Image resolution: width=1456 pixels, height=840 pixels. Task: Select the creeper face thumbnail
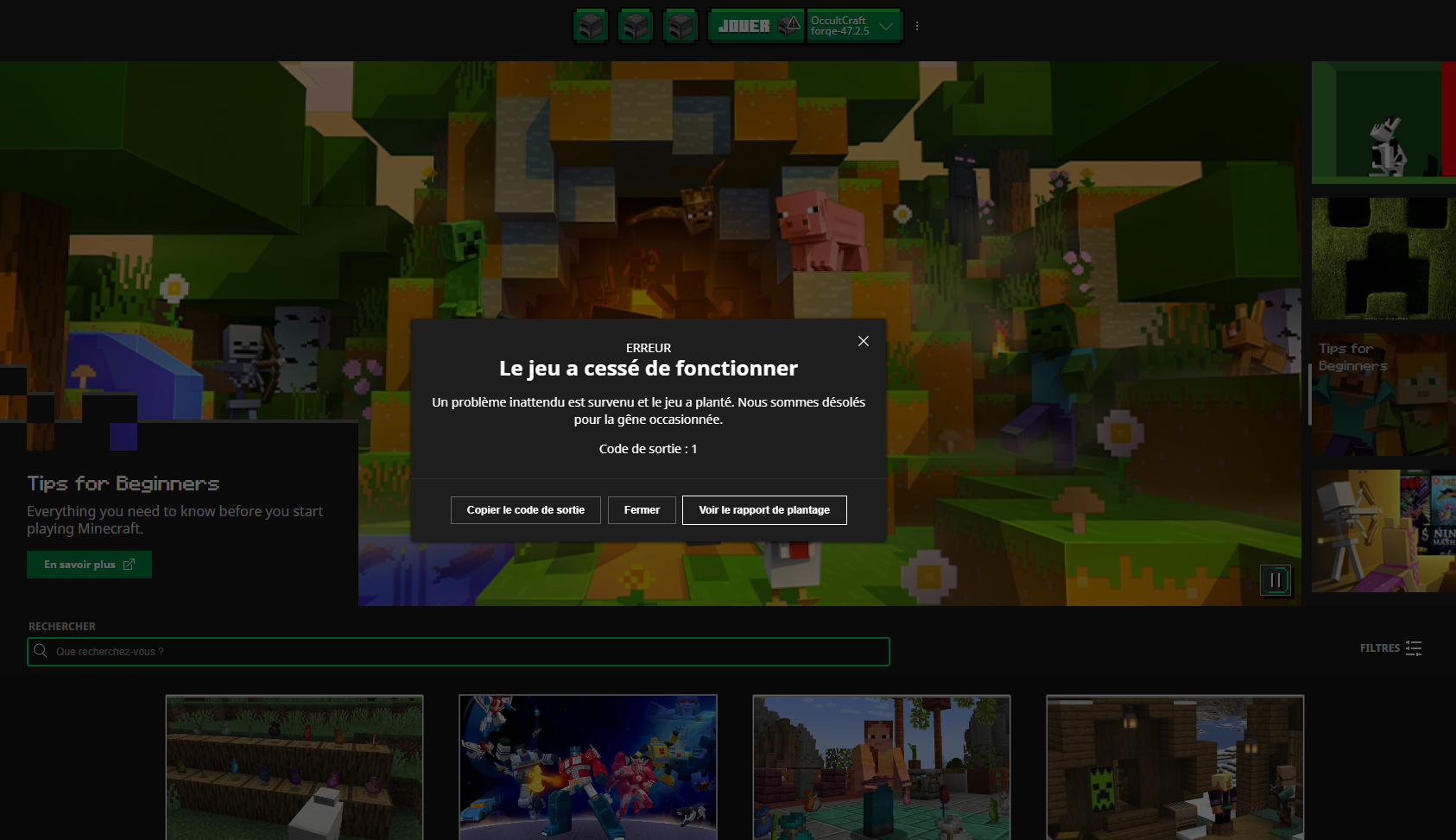(x=1383, y=258)
